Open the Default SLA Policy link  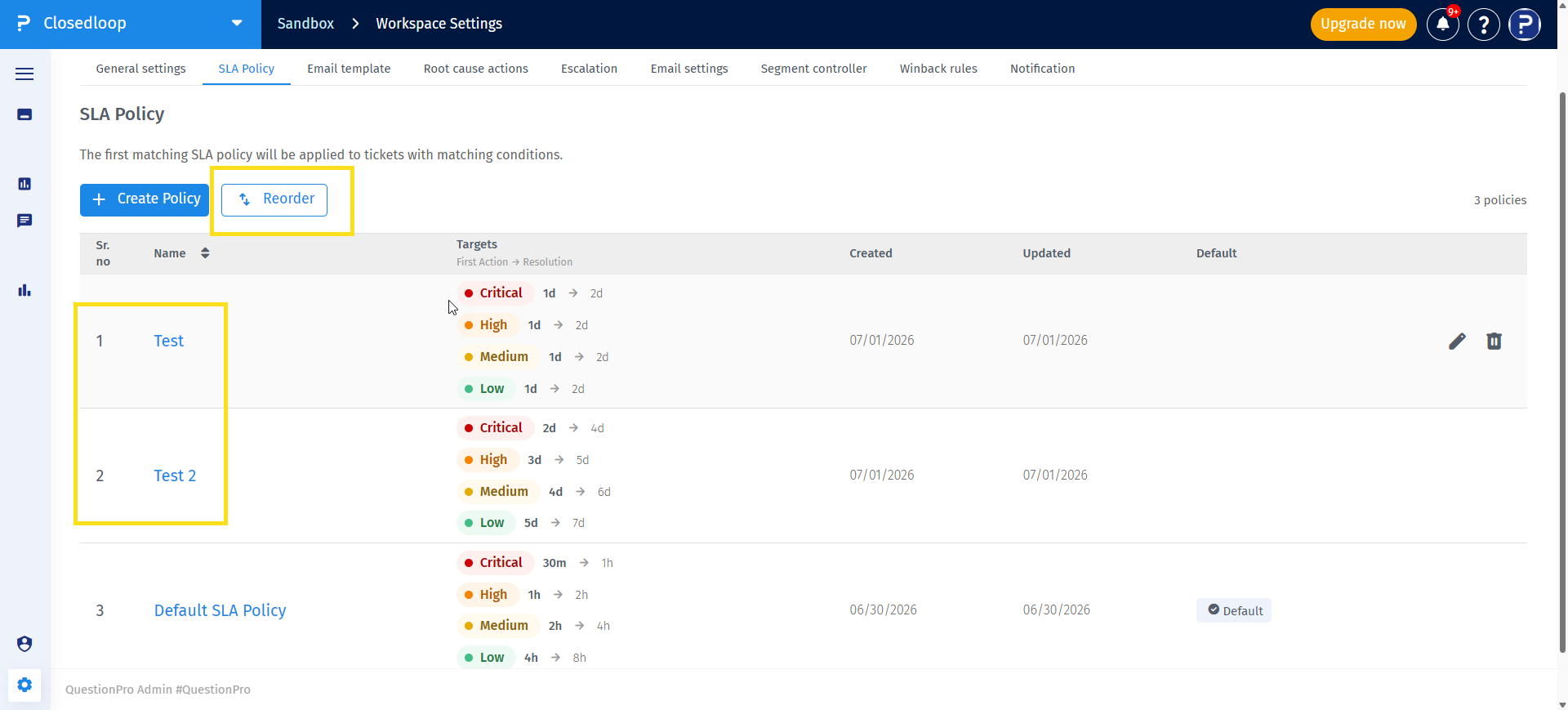coord(220,610)
